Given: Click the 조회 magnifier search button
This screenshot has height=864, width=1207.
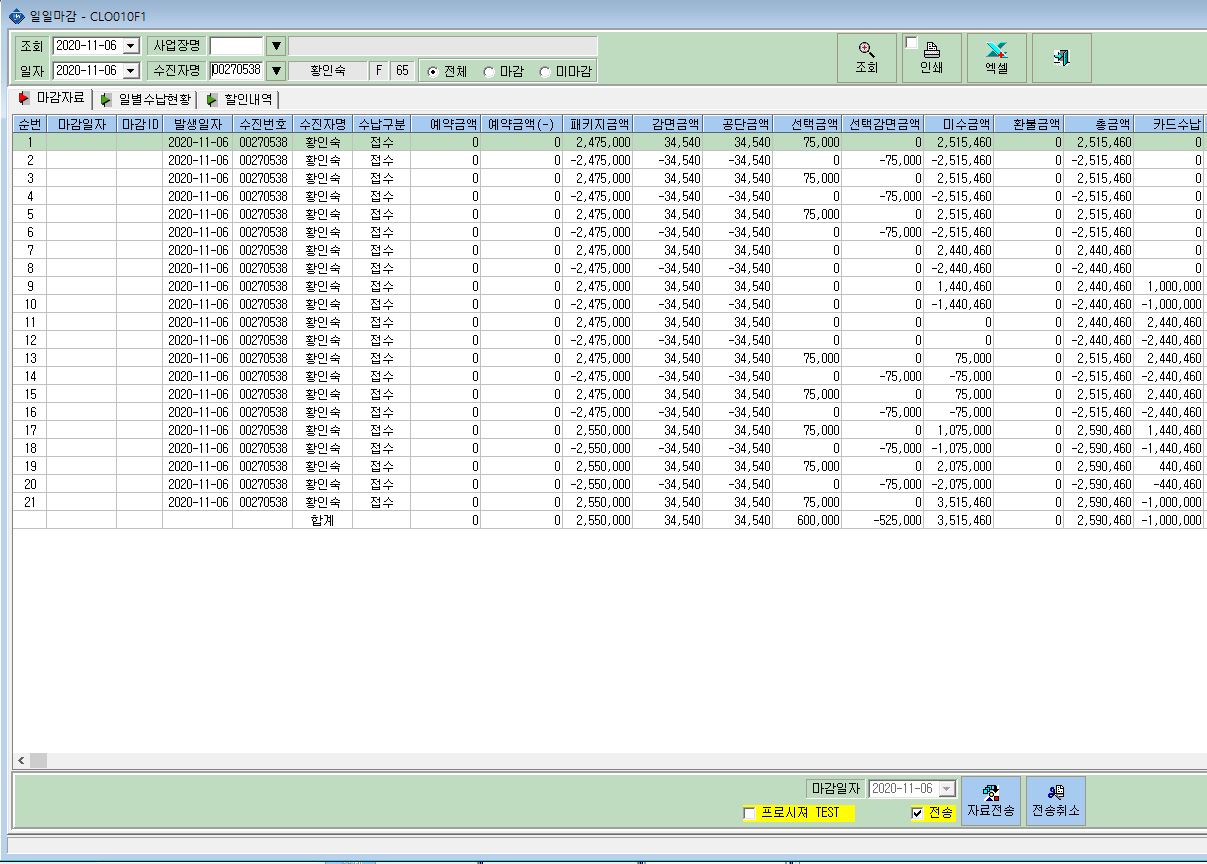Looking at the screenshot, I should tap(866, 58).
